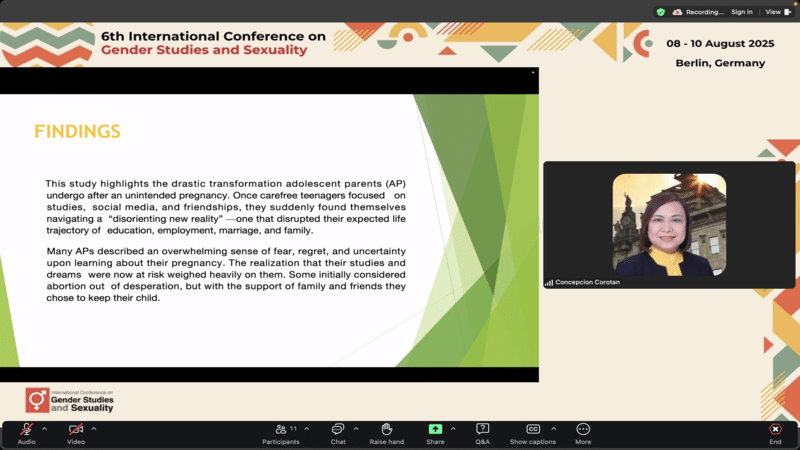Select Concepcion Corotan's video thumbnail

coord(669,225)
